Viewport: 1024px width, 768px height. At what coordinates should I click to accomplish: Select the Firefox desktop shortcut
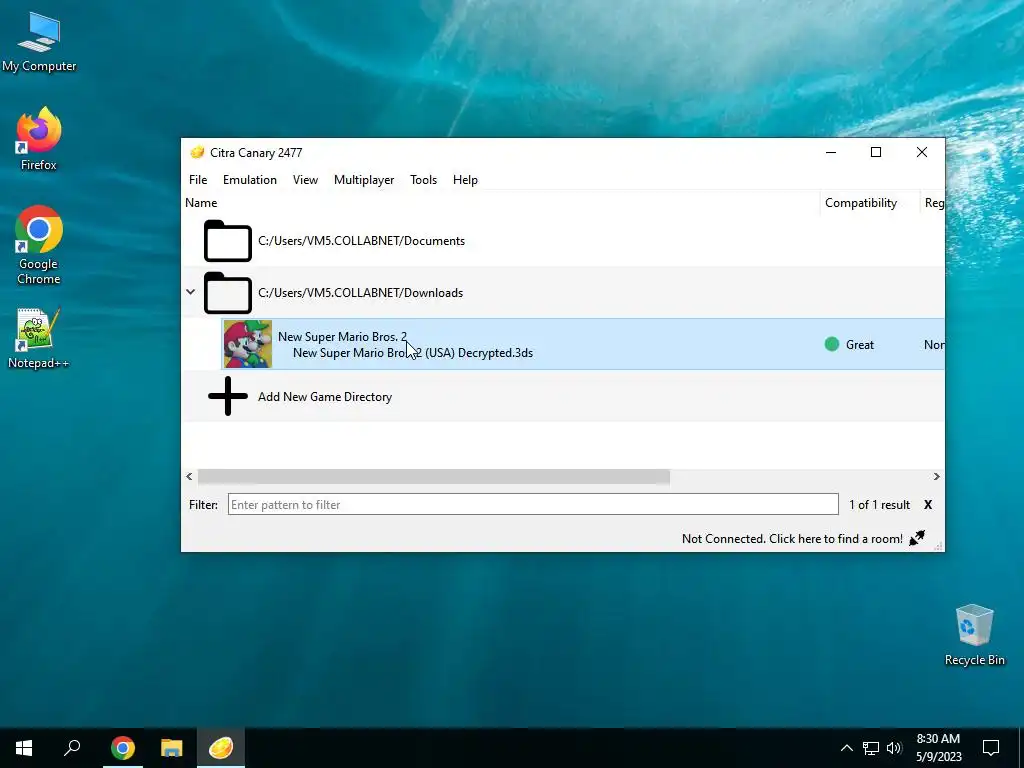39,139
